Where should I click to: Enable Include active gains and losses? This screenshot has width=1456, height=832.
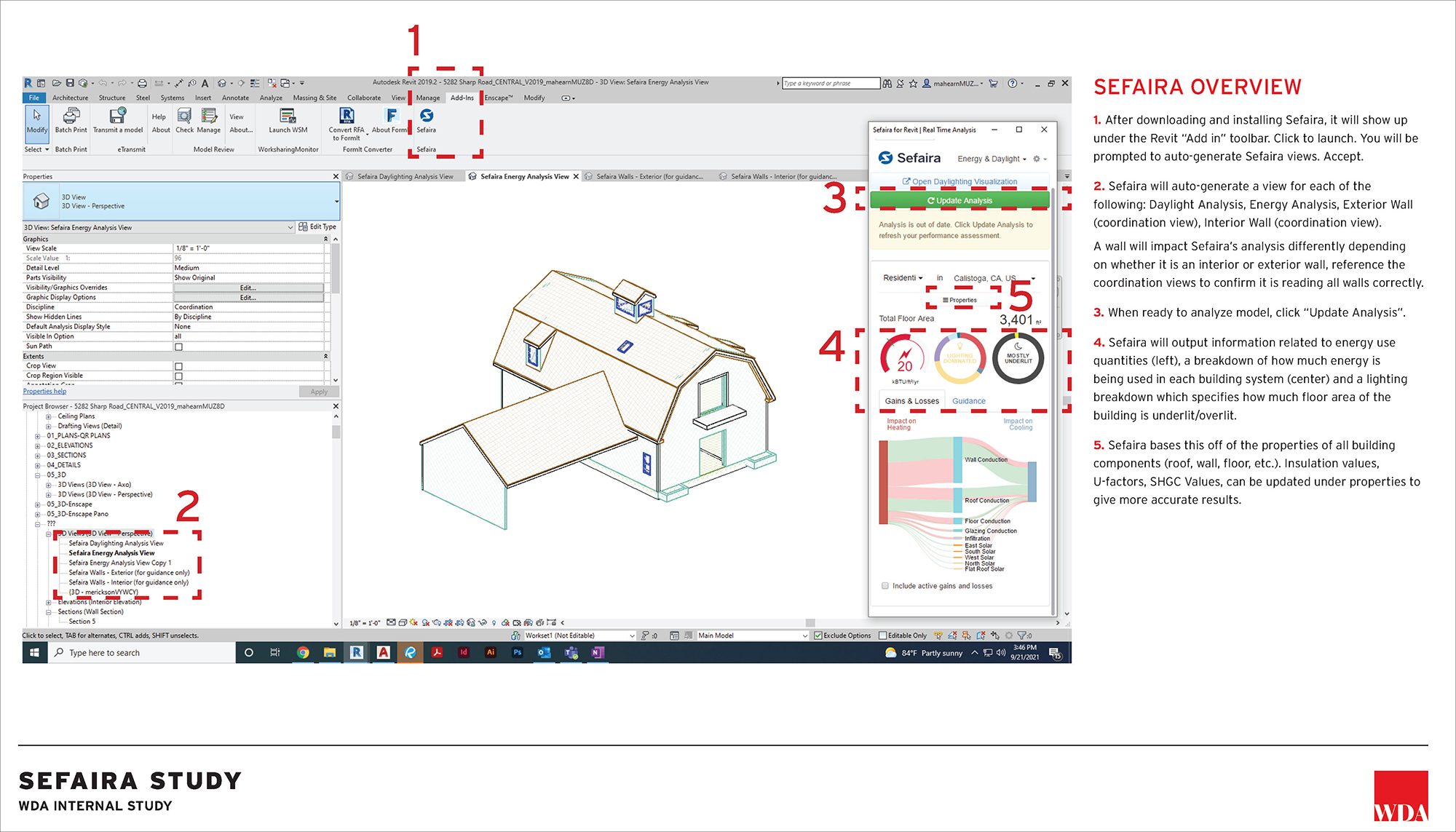pos(885,586)
